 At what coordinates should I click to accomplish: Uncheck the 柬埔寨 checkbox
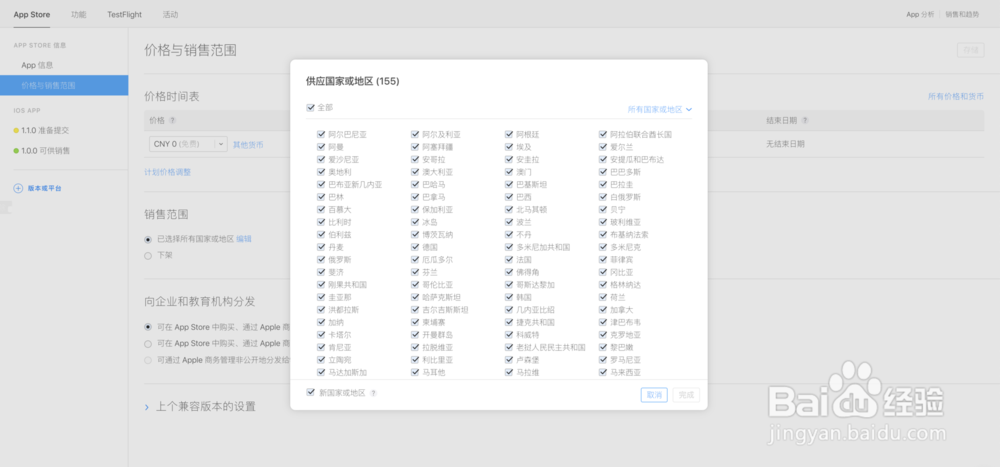[415, 322]
